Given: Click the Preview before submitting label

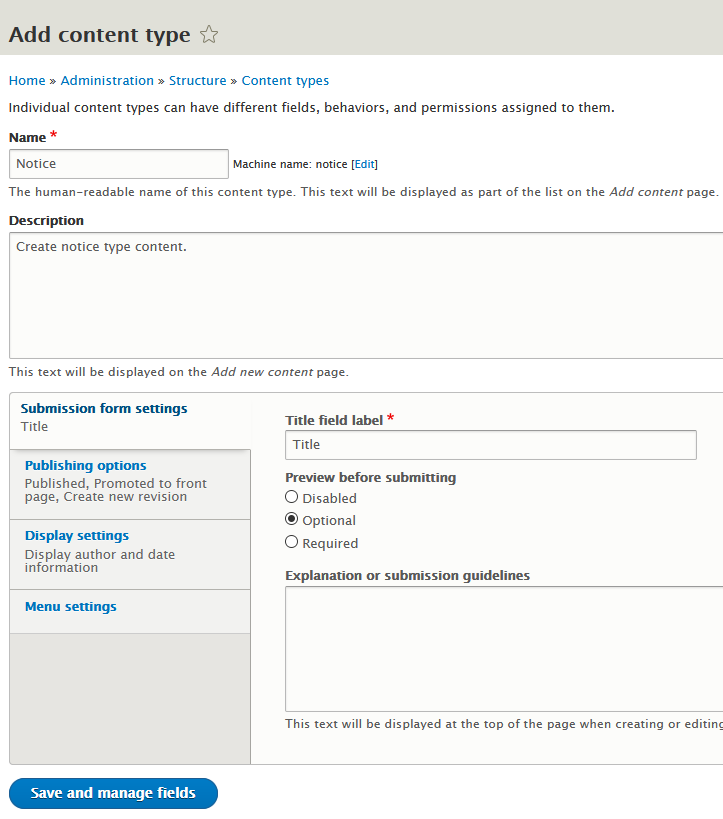Looking at the screenshot, I should [370, 477].
